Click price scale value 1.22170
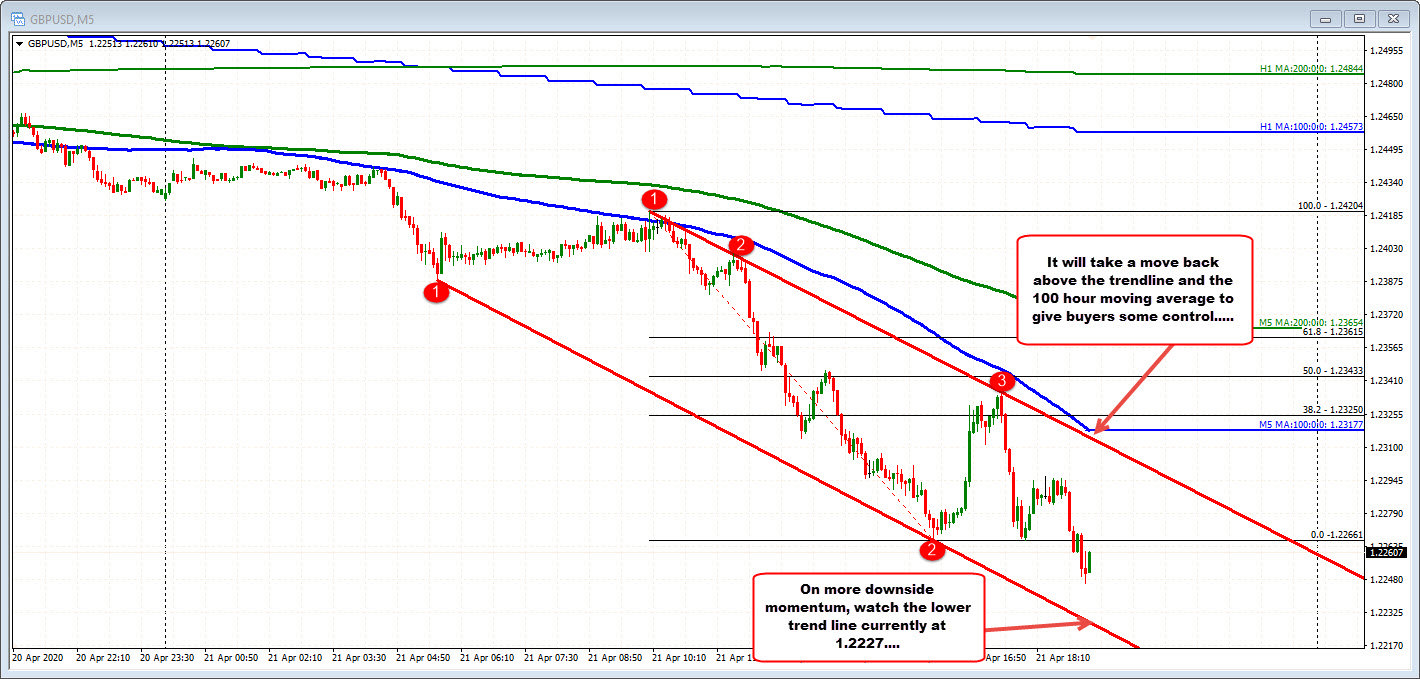1420x679 pixels. pyautogui.click(x=1386, y=645)
